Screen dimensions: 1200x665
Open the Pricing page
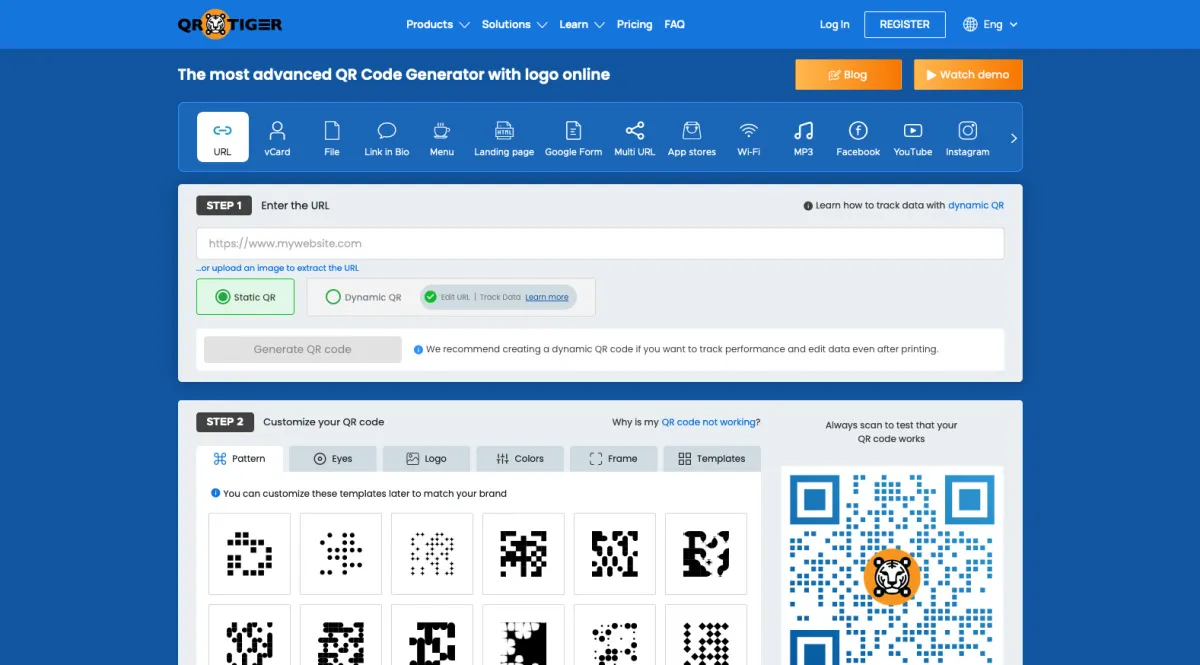click(634, 24)
